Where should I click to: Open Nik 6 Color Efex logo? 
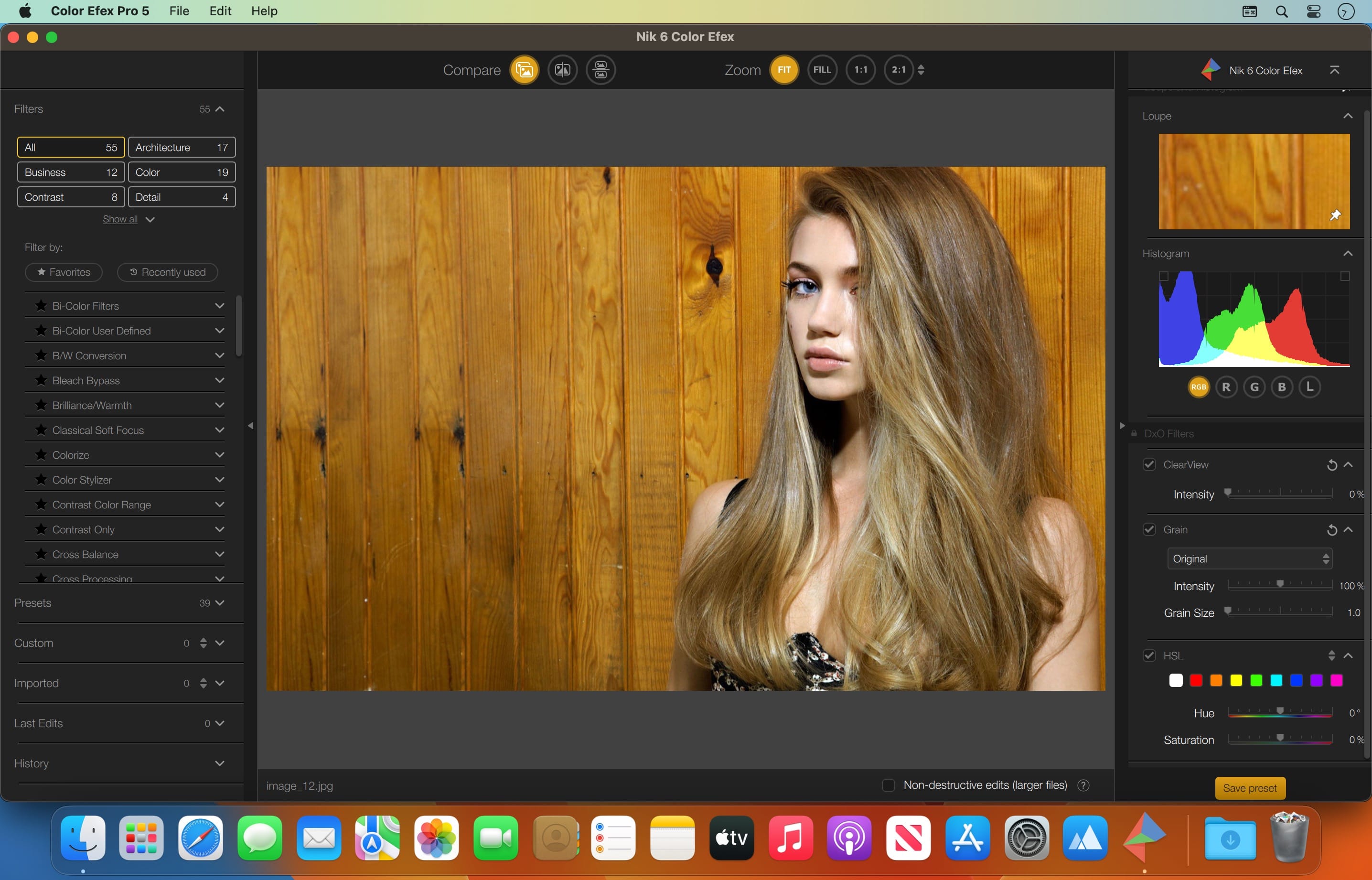1210,70
